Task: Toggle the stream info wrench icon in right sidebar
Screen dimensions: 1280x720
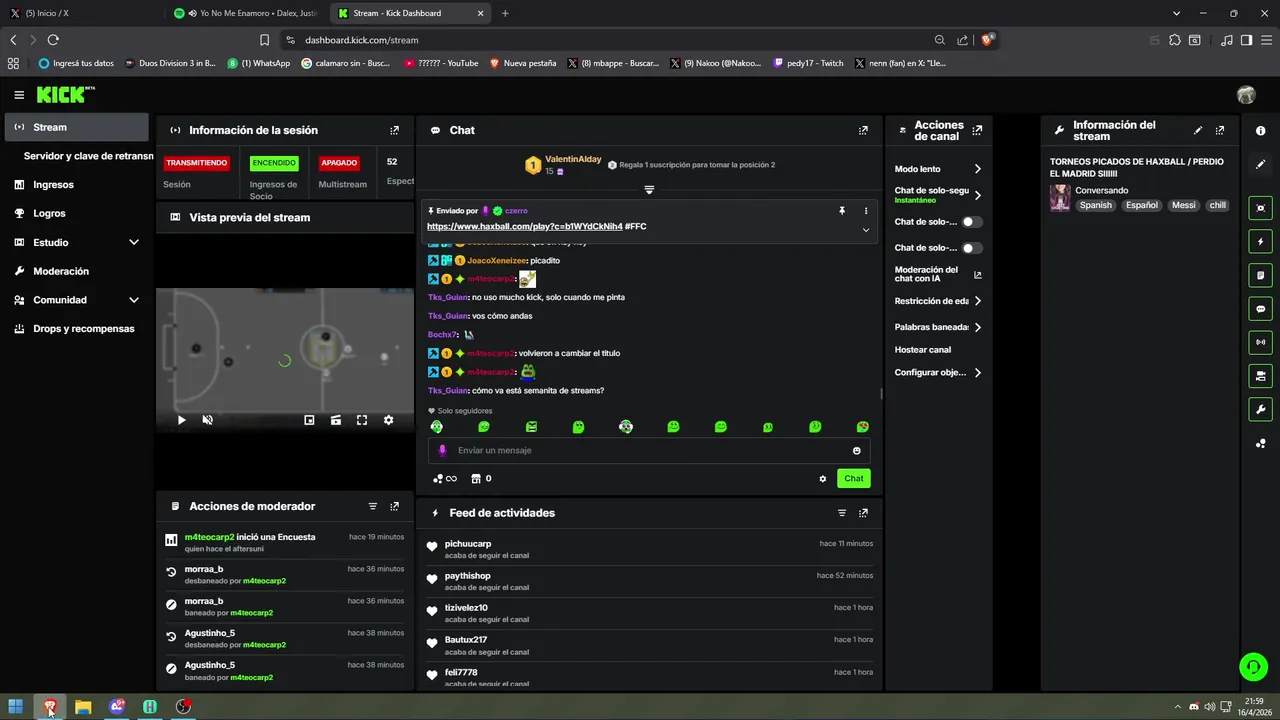Action: coord(1261,409)
